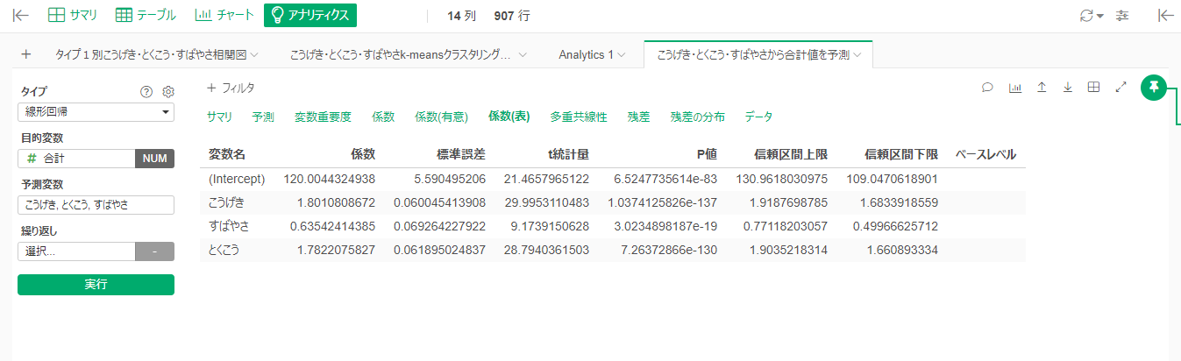Screen dimensions: 1181x361
Task: Expand view to fullscreen icon
Action: tap(1121, 87)
